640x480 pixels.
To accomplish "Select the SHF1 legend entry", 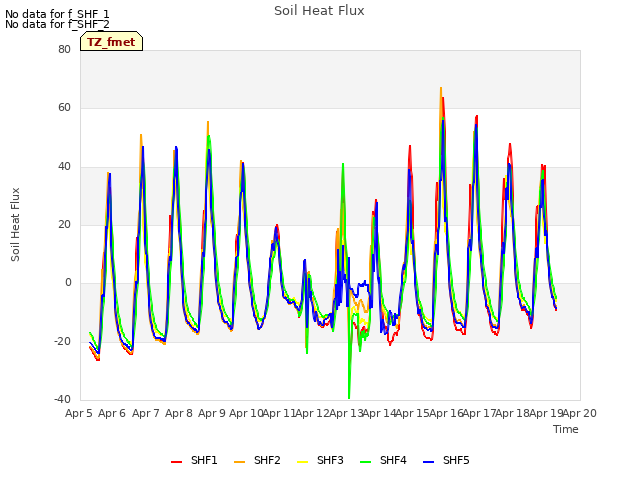I will coord(194,460).
